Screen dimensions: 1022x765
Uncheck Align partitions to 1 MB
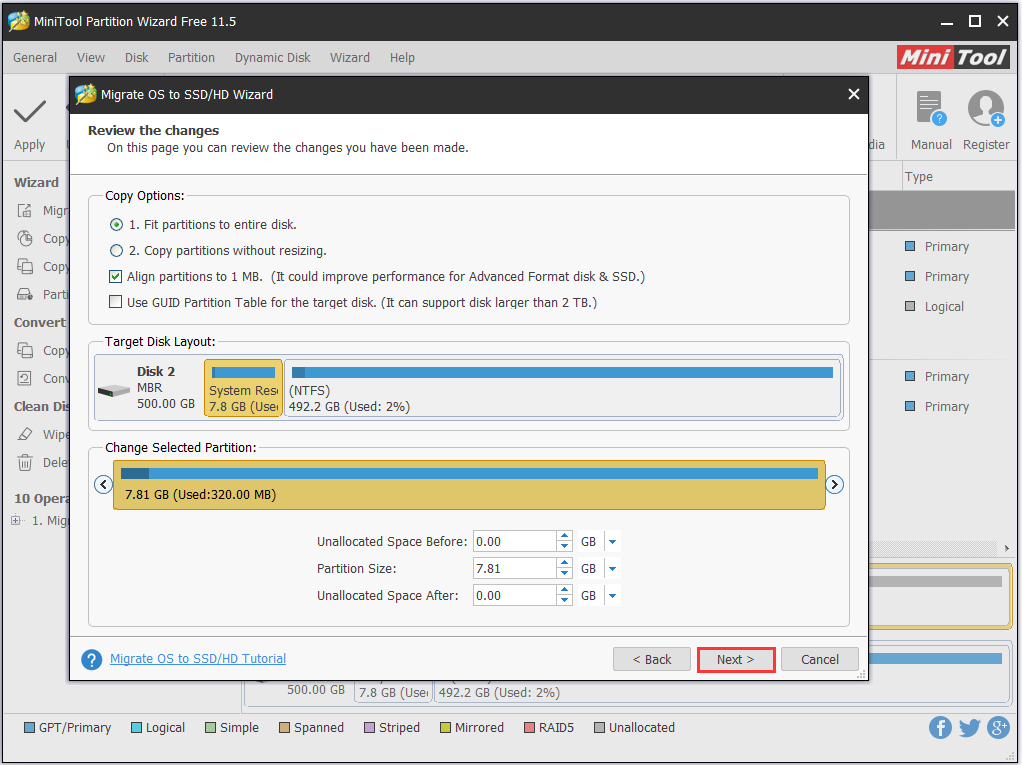tap(115, 276)
